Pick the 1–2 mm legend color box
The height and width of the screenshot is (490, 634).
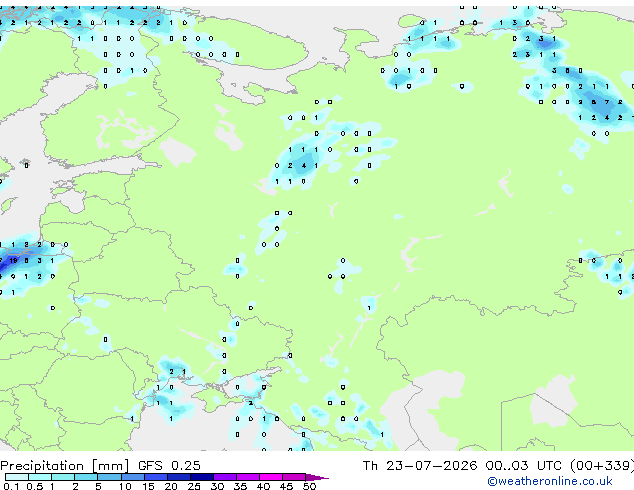(63, 477)
